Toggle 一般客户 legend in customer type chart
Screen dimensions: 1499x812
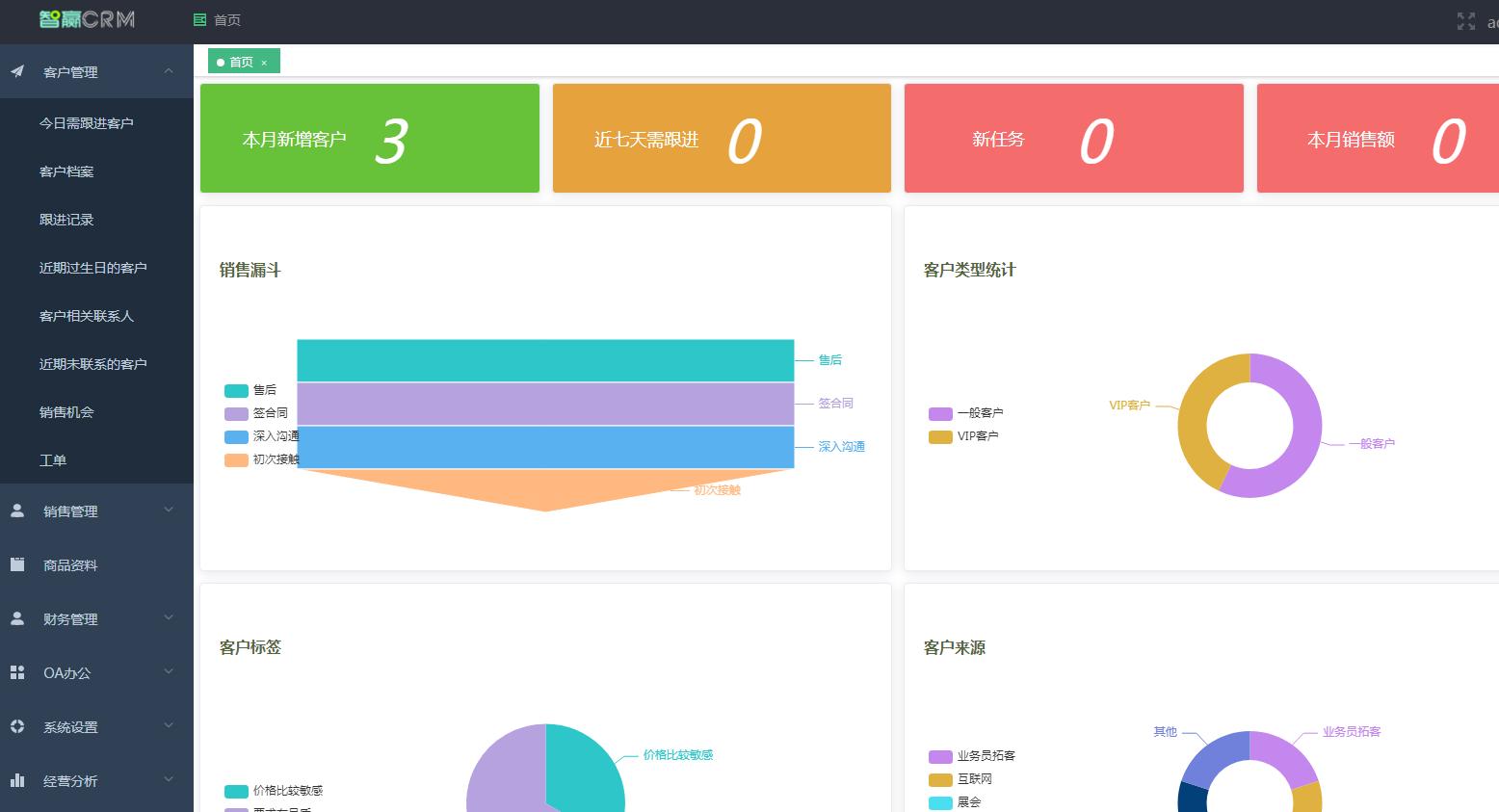pyautogui.click(x=966, y=413)
